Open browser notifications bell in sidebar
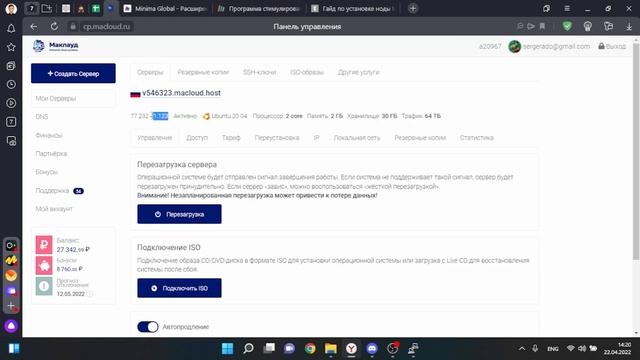 point(11,28)
